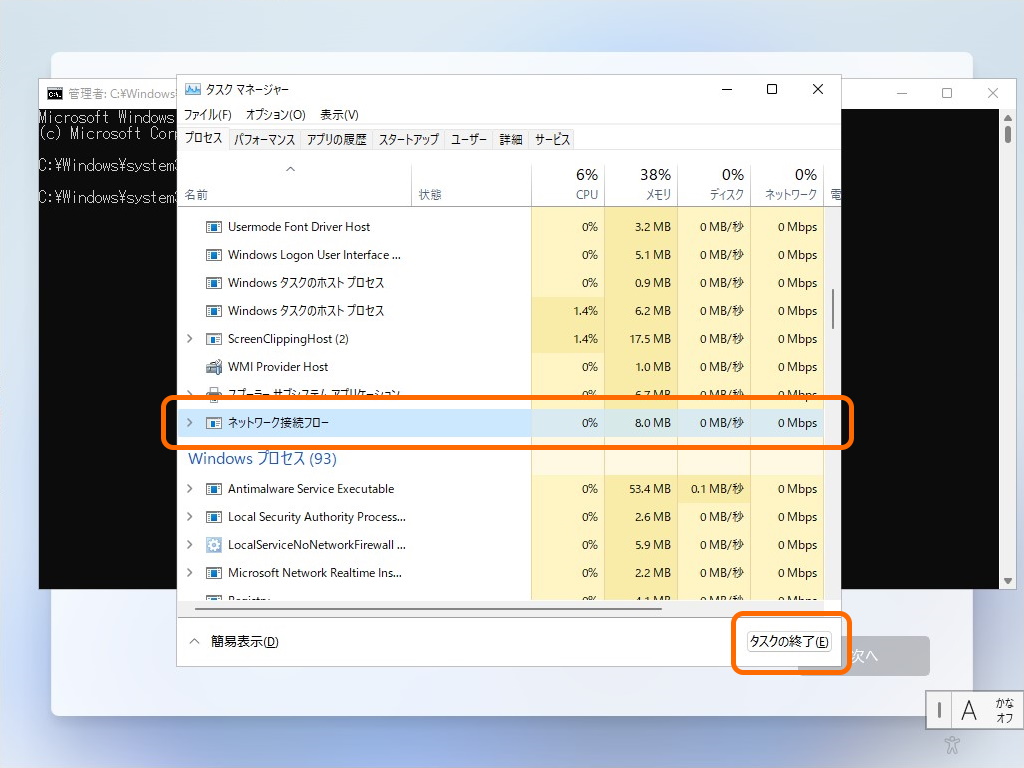
Task: Click the 次へ button behind Task Manager
Action: [x=884, y=656]
